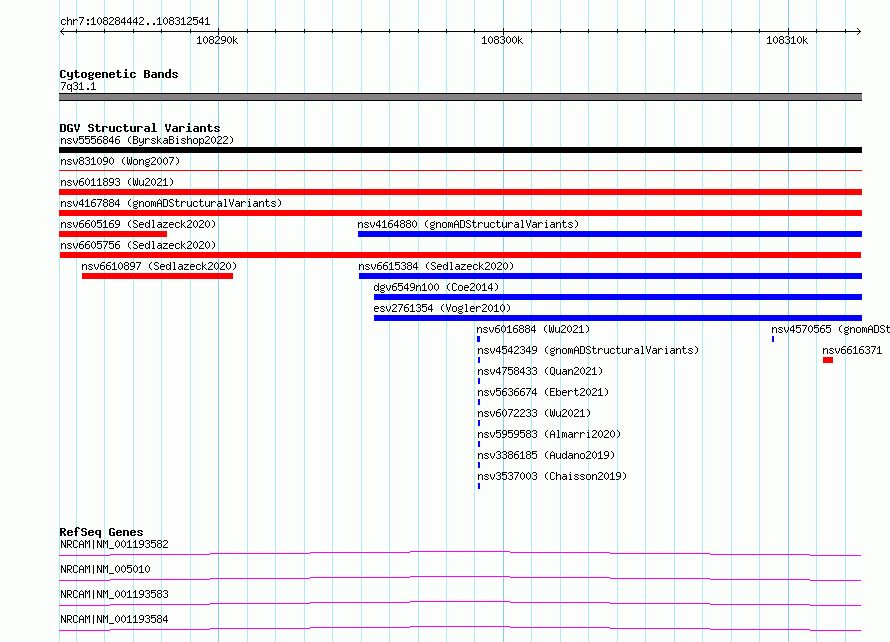Click the nsv4570565 tiny blue marker

(x=773, y=339)
